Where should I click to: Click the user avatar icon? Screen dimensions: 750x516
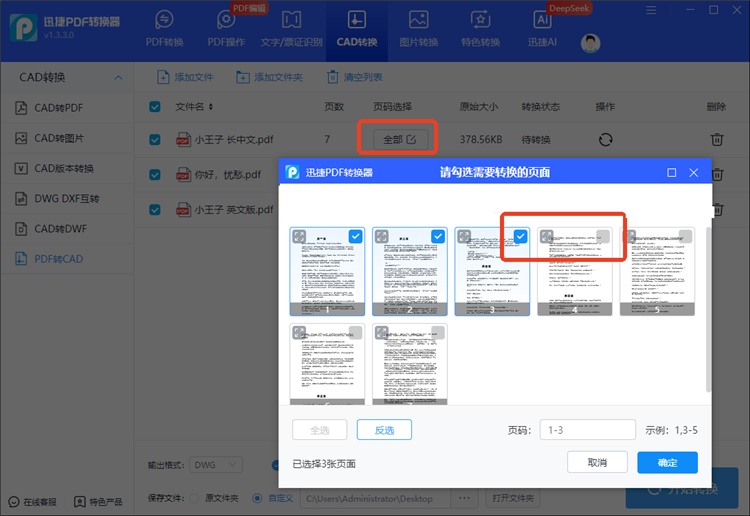(x=590, y=43)
